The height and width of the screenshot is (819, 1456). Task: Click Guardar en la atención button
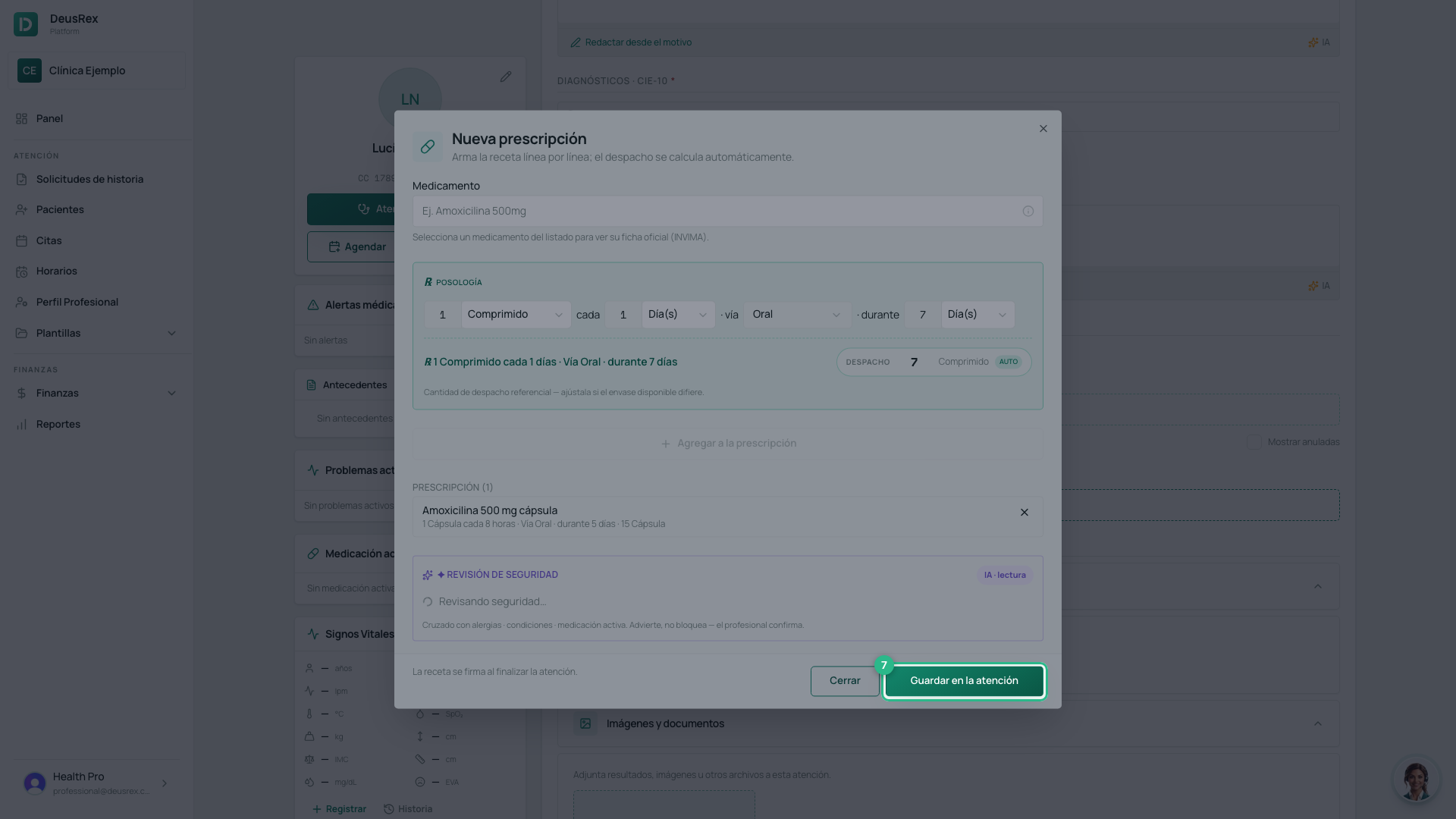[964, 681]
